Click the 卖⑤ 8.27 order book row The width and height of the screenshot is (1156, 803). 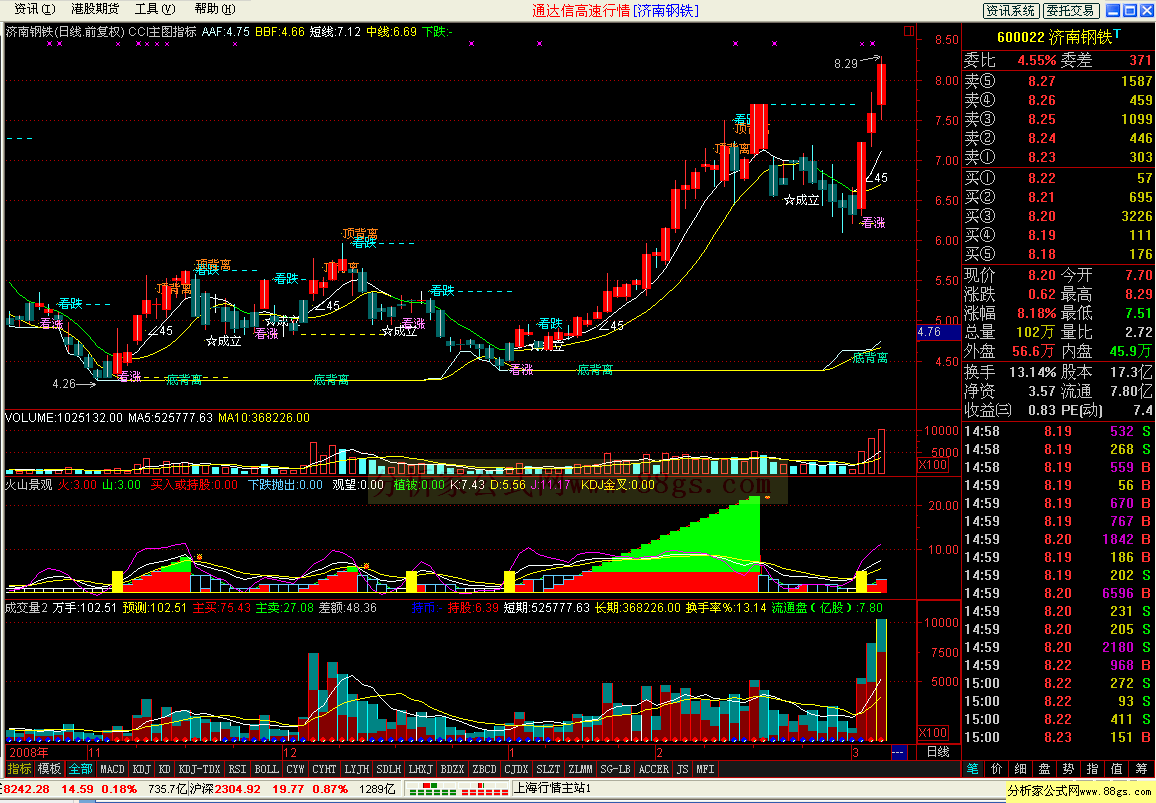tap(1058, 81)
